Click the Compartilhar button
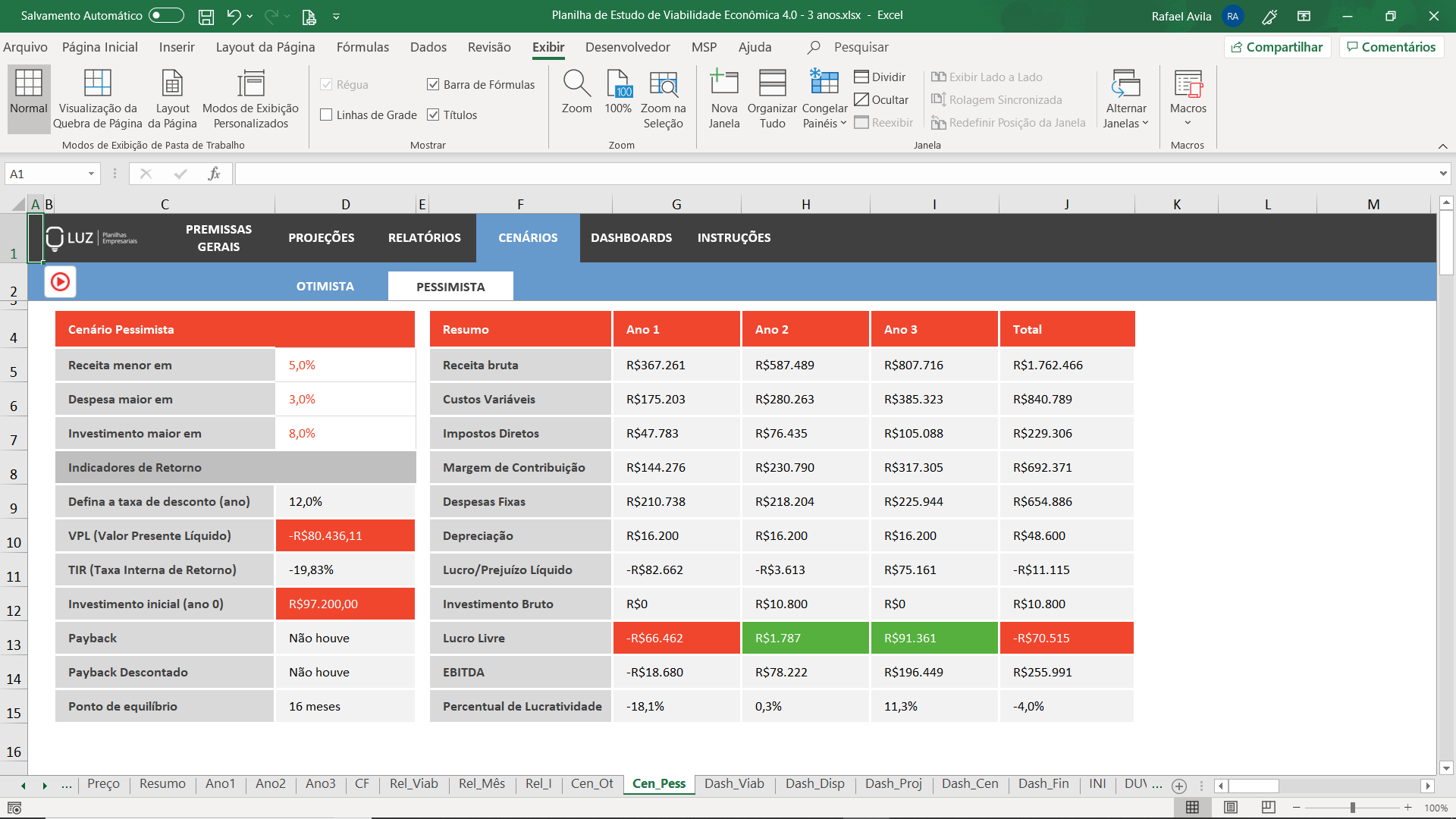 tap(1277, 47)
